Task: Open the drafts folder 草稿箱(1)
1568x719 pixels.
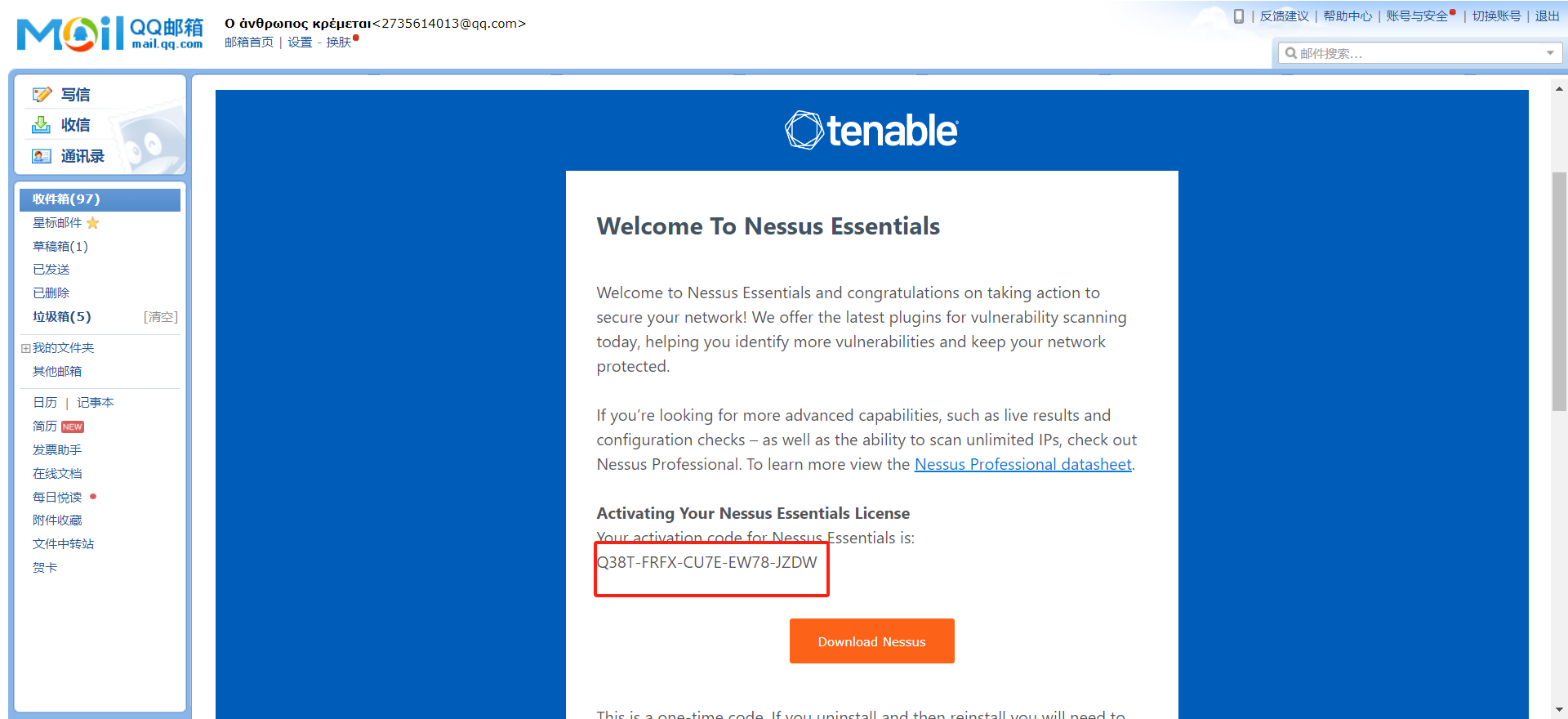Action: (60, 246)
